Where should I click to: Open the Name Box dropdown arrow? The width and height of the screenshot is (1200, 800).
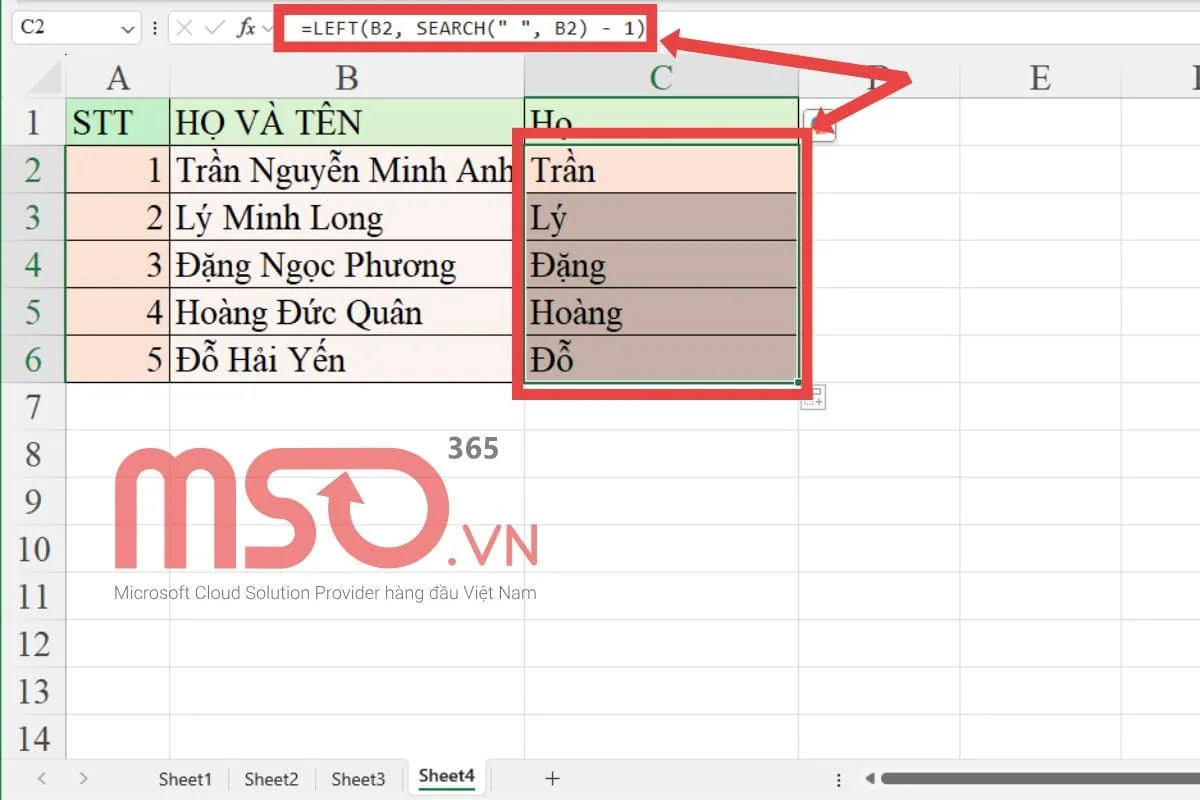pos(128,27)
